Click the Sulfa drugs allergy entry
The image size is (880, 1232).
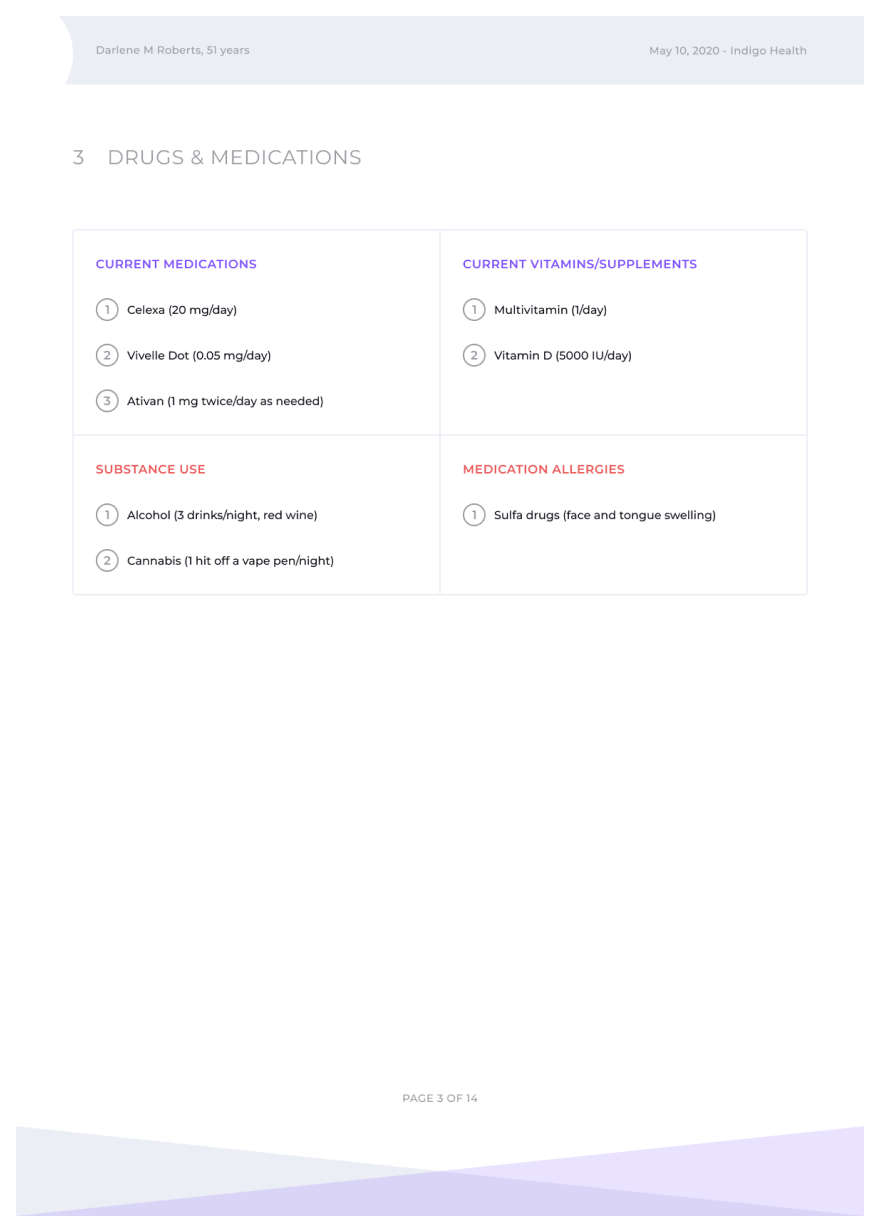click(605, 516)
